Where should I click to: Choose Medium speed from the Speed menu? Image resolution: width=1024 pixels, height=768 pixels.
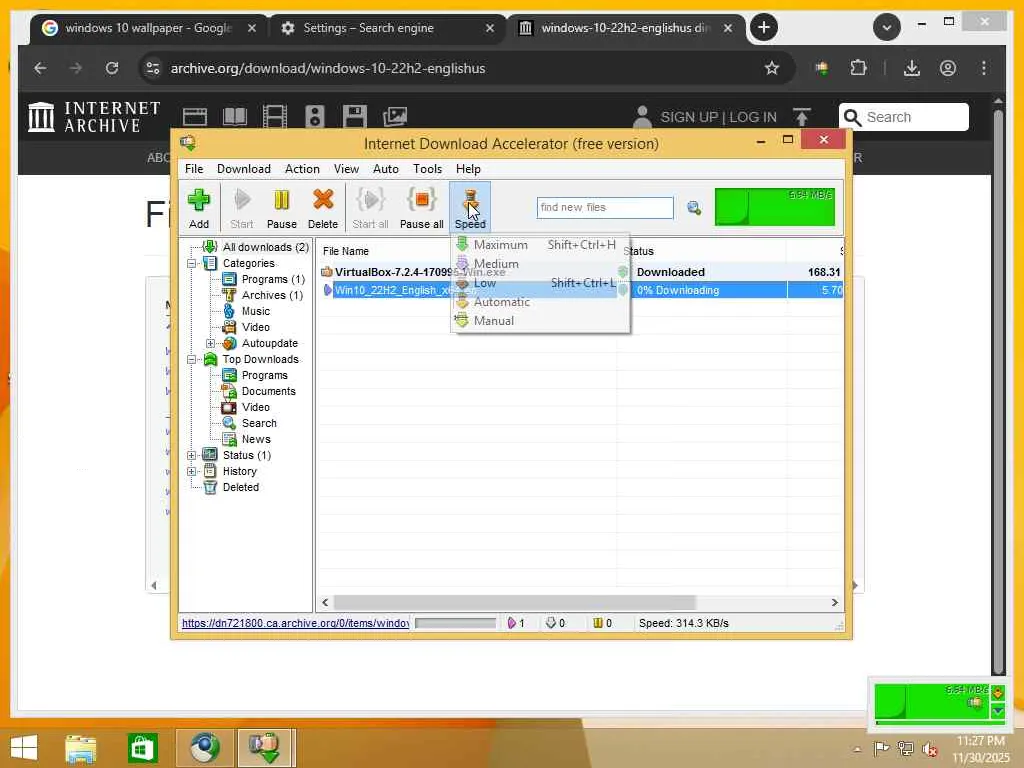pyautogui.click(x=539, y=264)
